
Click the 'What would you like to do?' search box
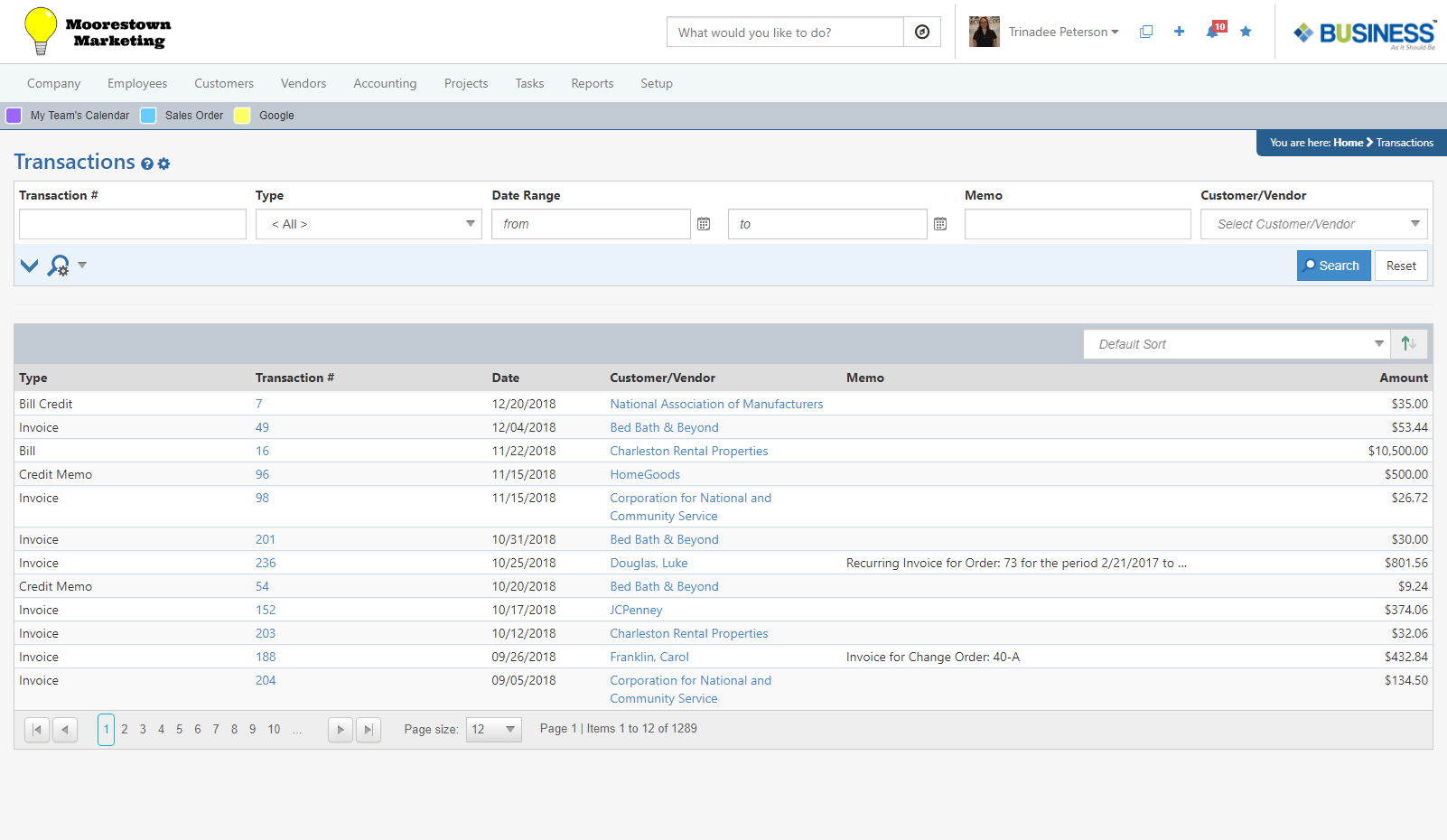785,32
